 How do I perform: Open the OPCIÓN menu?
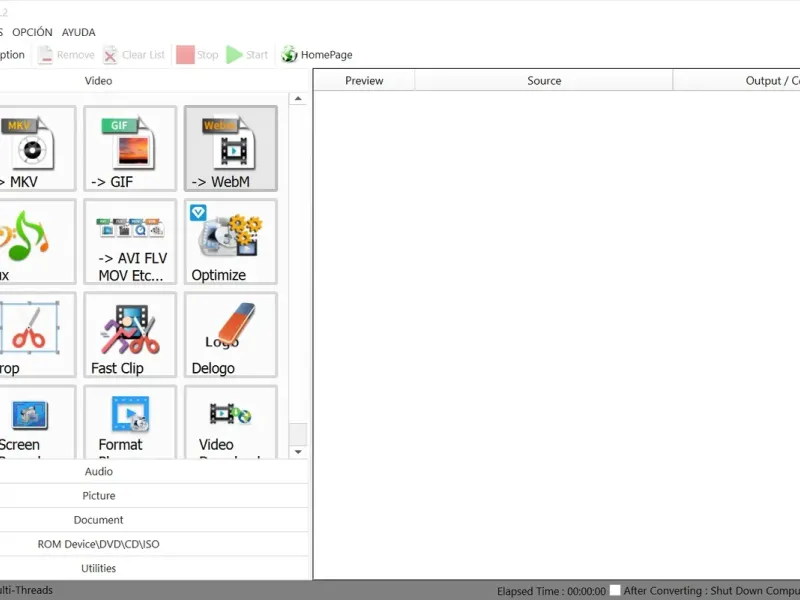click(32, 32)
